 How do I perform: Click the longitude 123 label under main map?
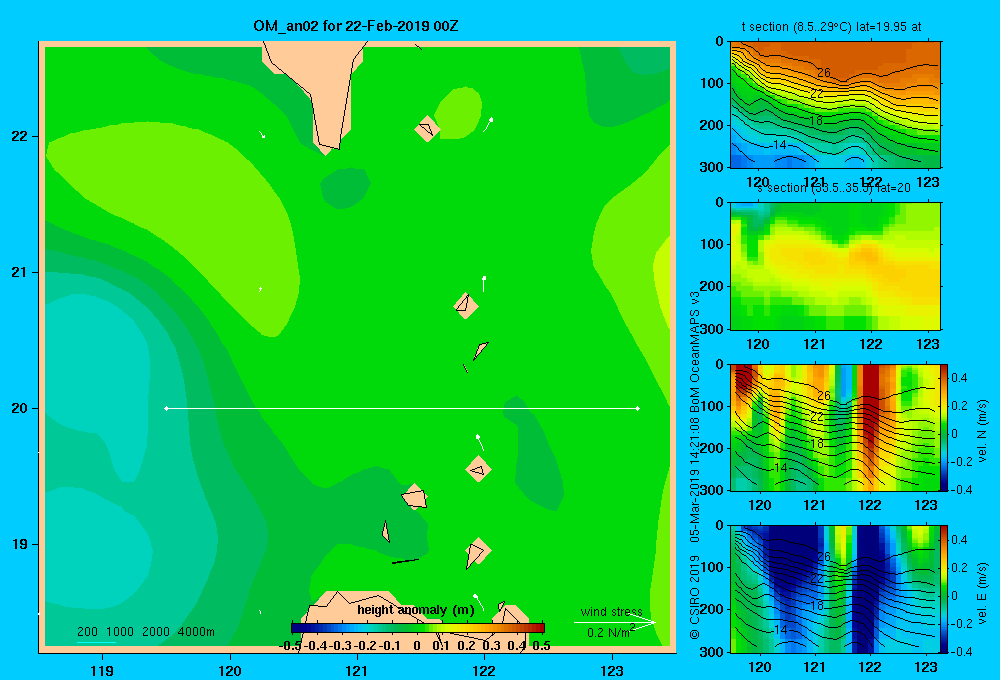pos(612,670)
